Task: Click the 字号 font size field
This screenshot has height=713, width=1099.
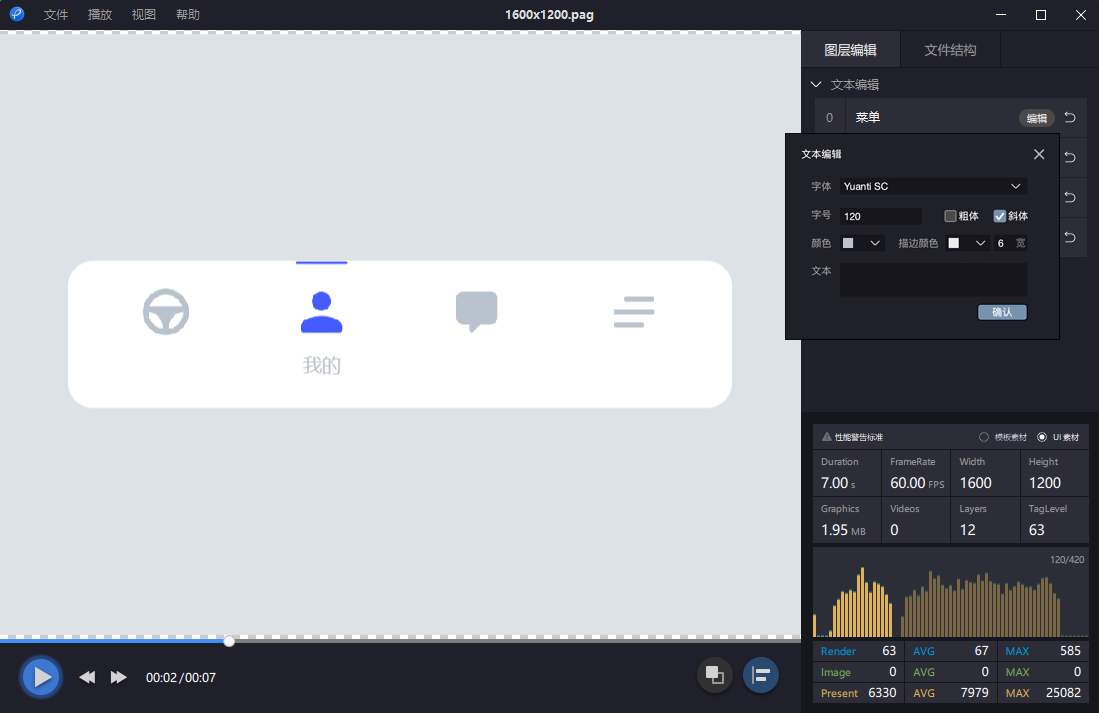Action: [880, 216]
